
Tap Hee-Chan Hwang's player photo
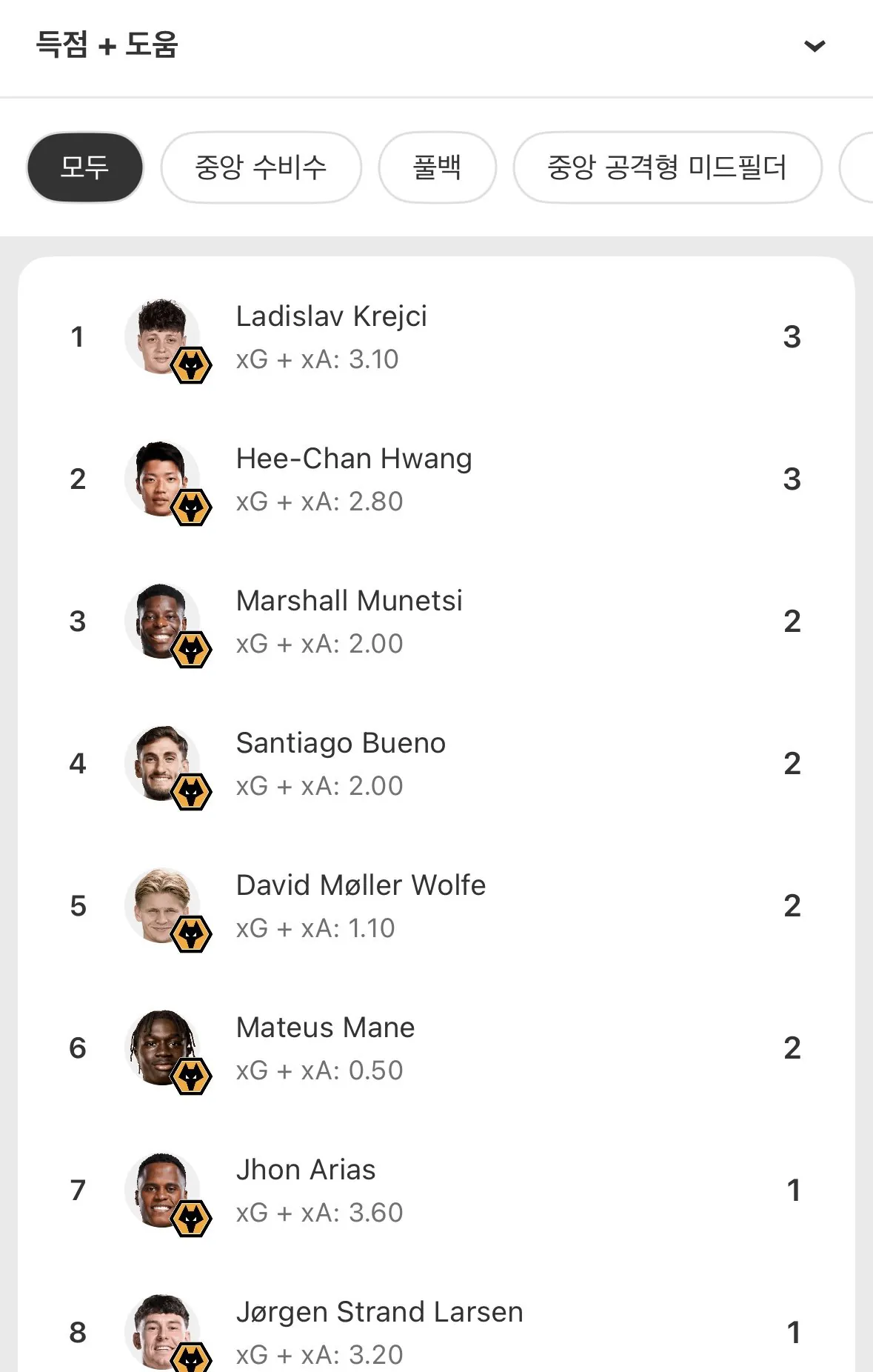tap(161, 478)
